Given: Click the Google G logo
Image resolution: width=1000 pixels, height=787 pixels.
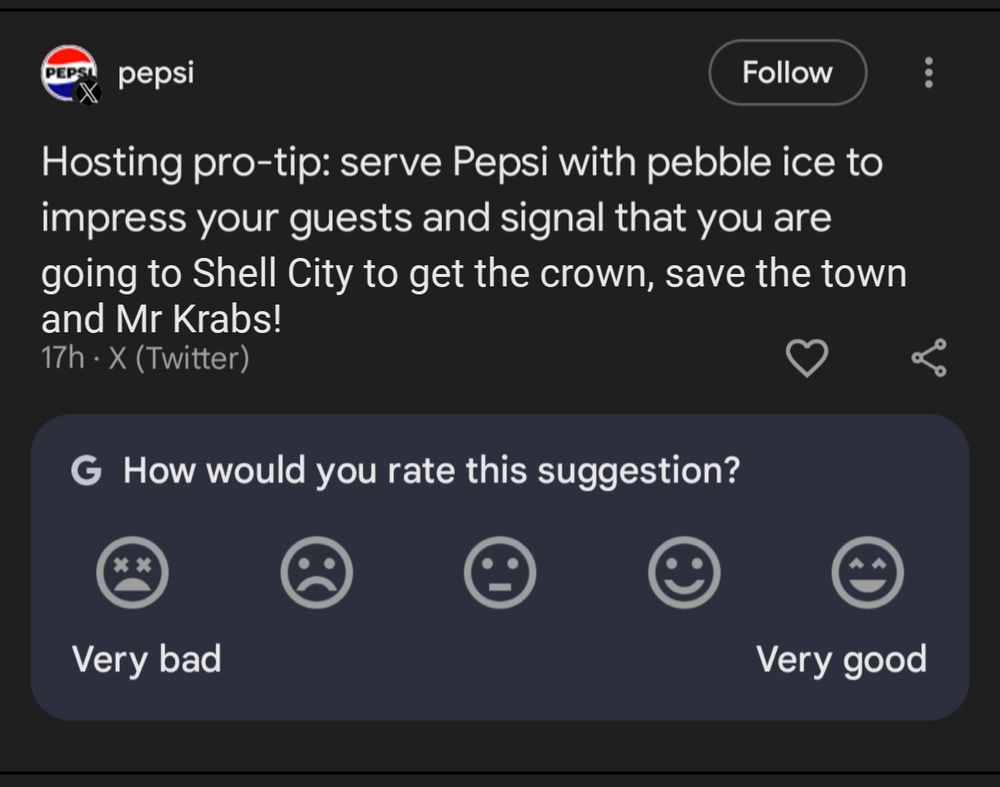Looking at the screenshot, I should 86,470.
